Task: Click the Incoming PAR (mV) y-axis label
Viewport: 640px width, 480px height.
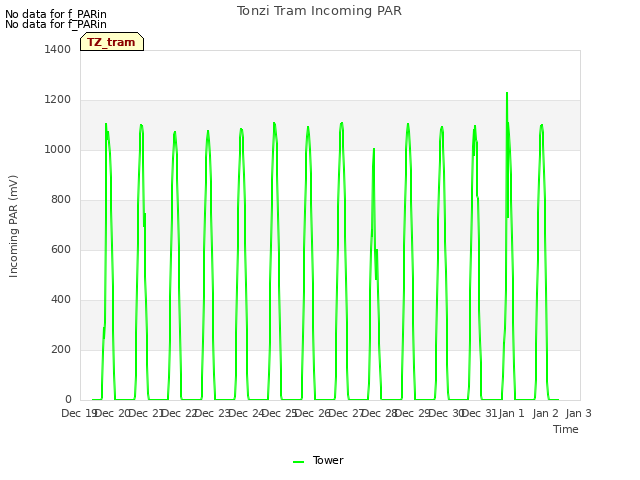Action: (13, 227)
